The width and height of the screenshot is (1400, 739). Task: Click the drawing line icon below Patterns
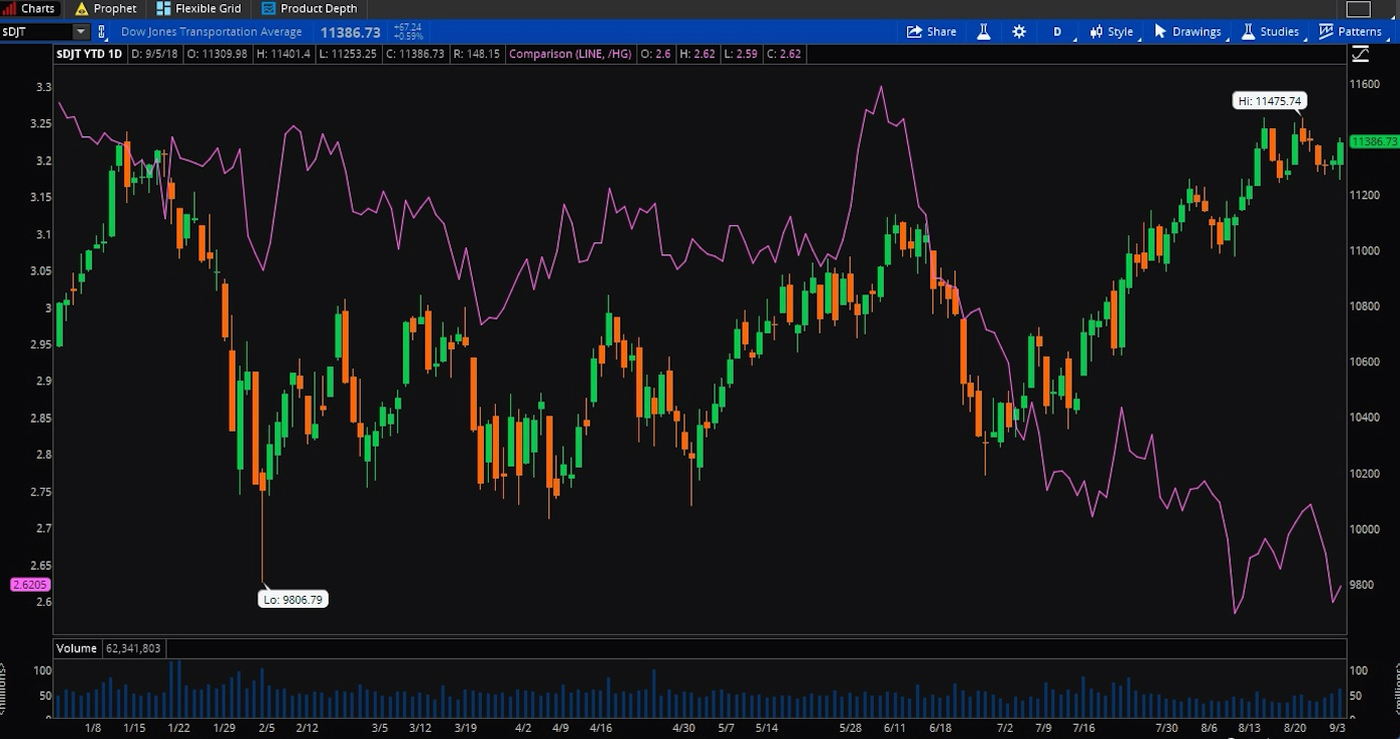click(x=1358, y=53)
